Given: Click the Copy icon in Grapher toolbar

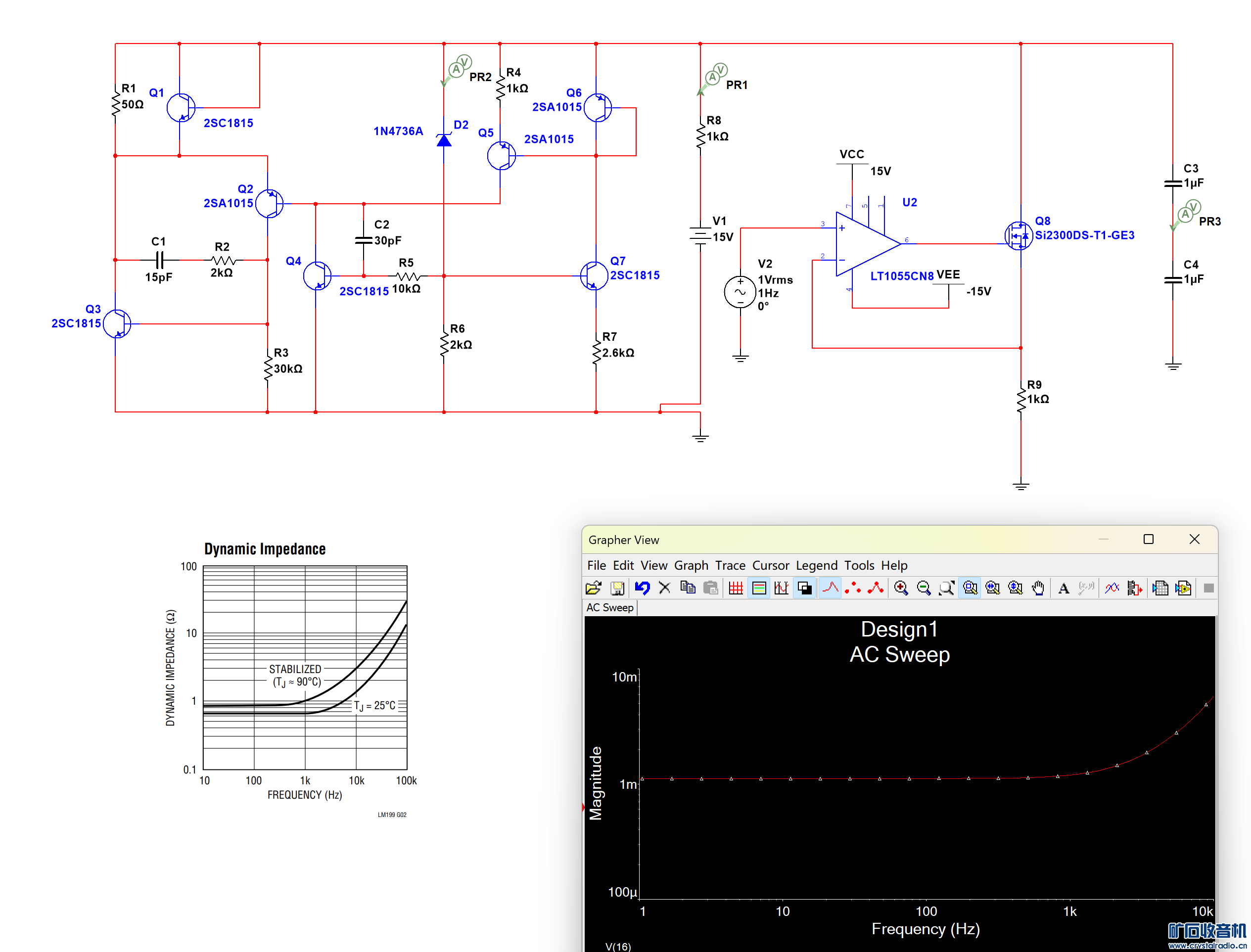Looking at the screenshot, I should [x=688, y=588].
